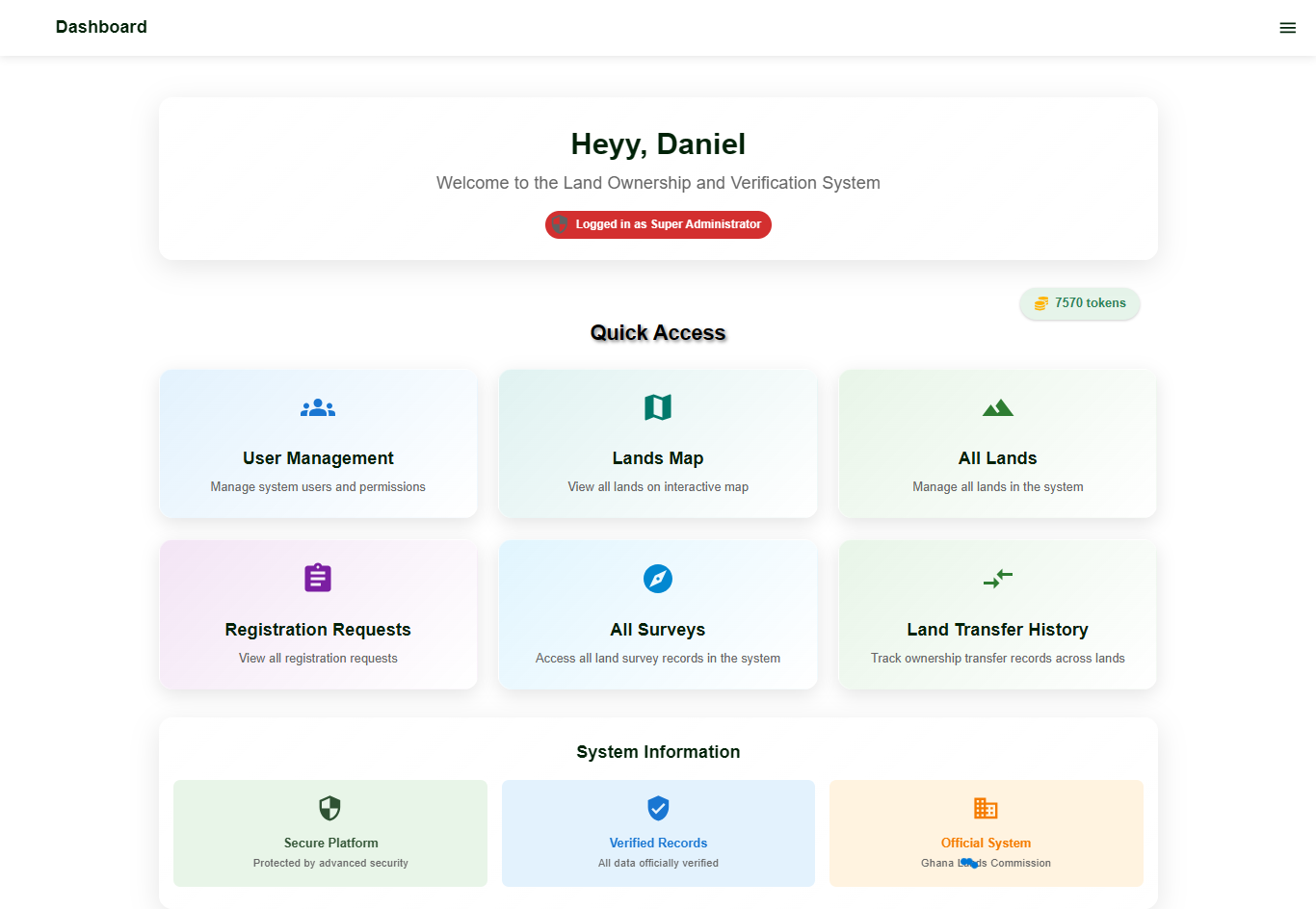The height and width of the screenshot is (909, 1316).
Task: Open All Surveys card description text
Action: pos(658,659)
